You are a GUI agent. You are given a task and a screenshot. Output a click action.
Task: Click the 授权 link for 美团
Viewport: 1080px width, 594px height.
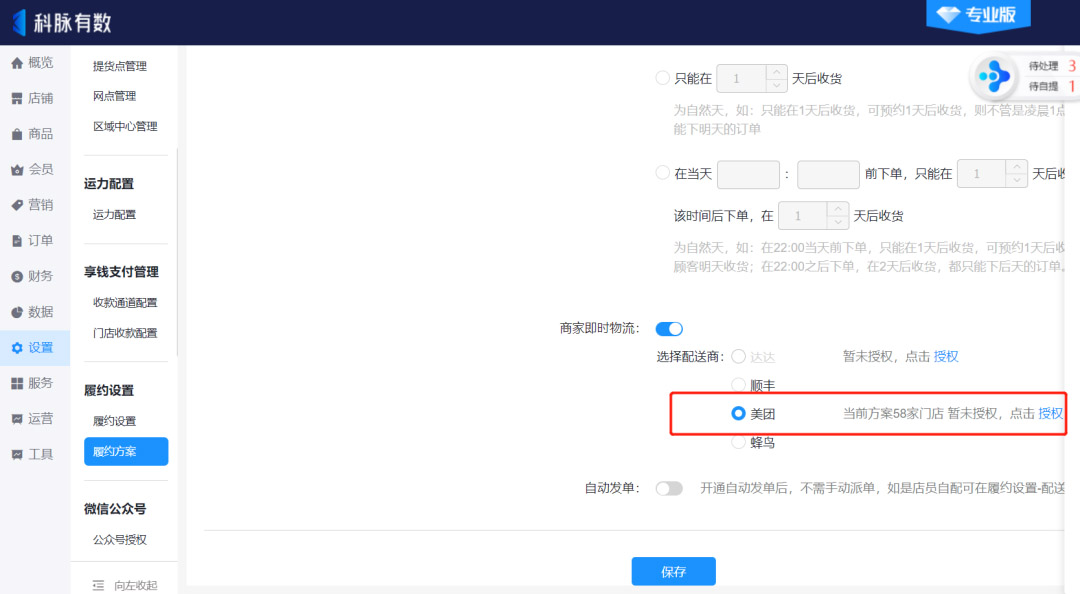(1050, 413)
